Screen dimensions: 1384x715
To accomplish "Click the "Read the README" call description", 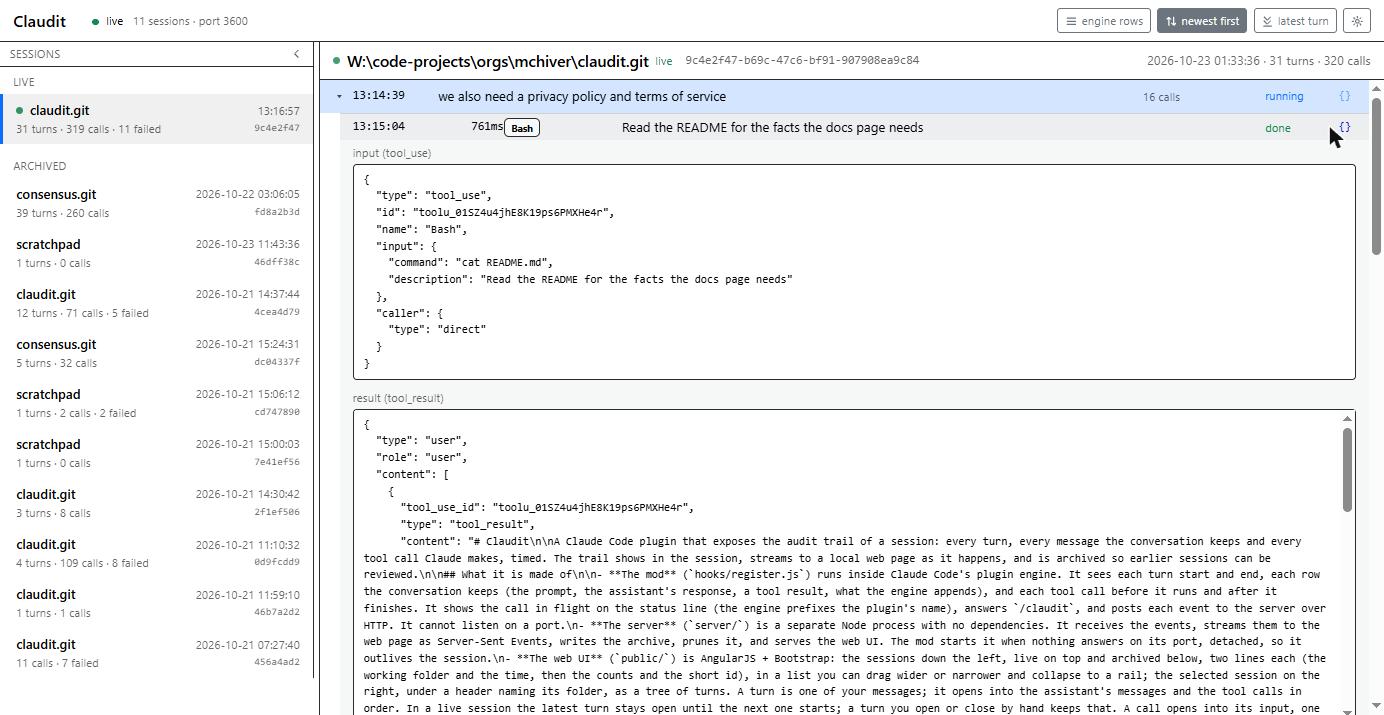I will (x=772, y=128).
